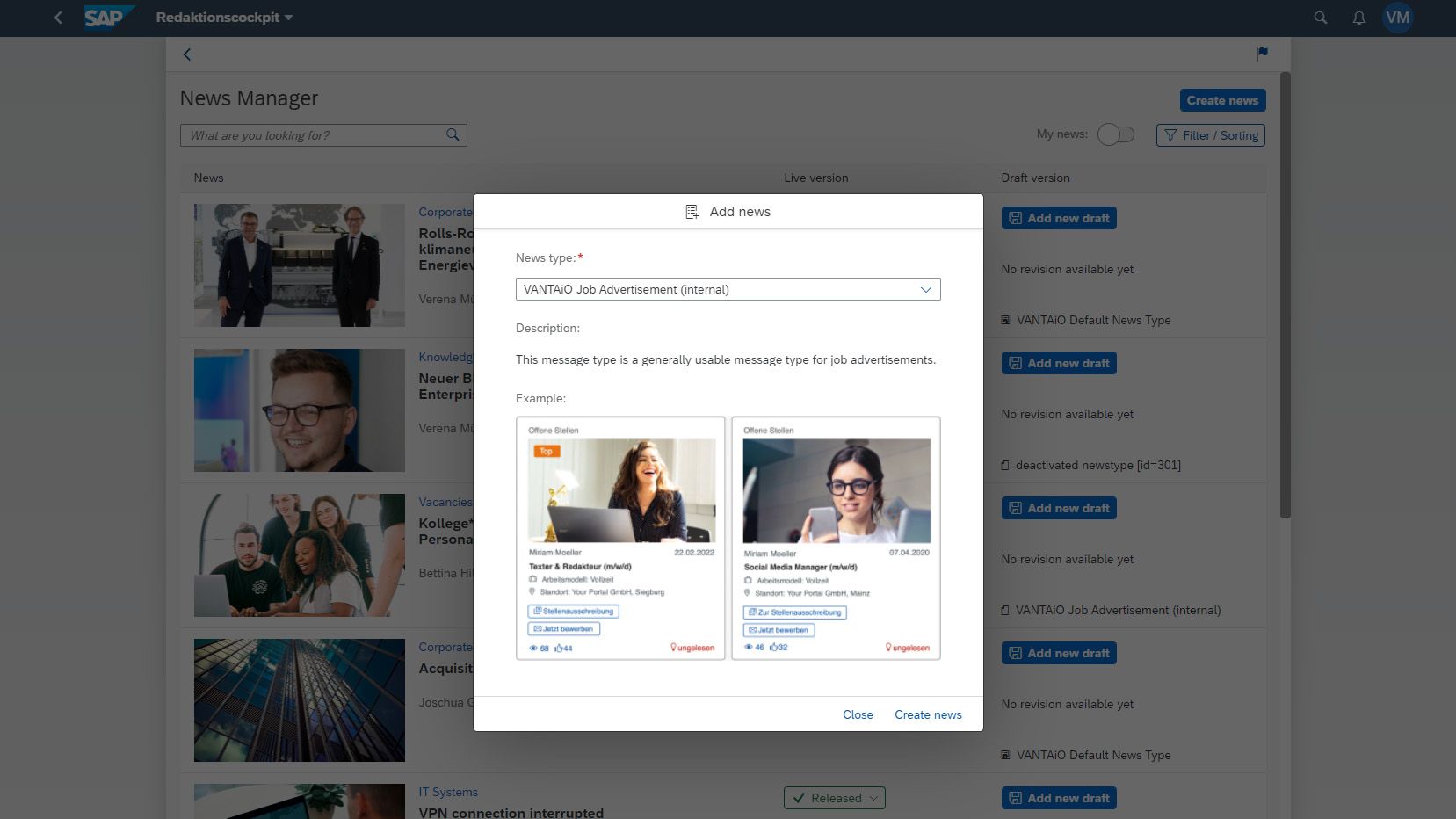Click the Social Media Manager example thumbnail
The image size is (1456, 819).
836,538
